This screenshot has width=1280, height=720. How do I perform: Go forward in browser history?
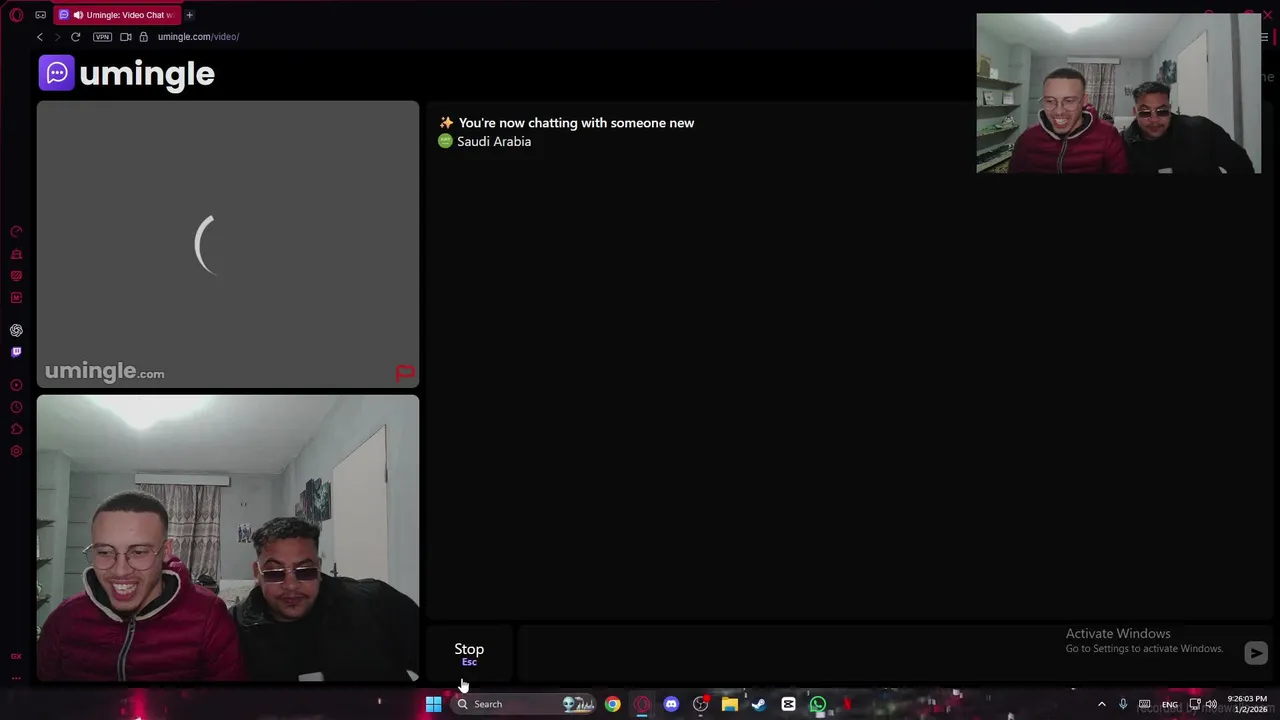[57, 37]
